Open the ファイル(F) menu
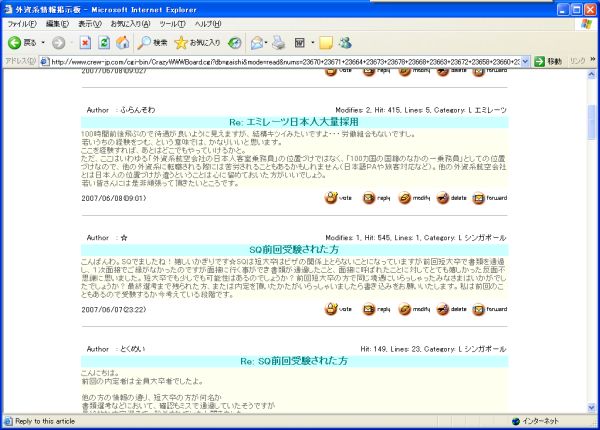 coord(22,23)
